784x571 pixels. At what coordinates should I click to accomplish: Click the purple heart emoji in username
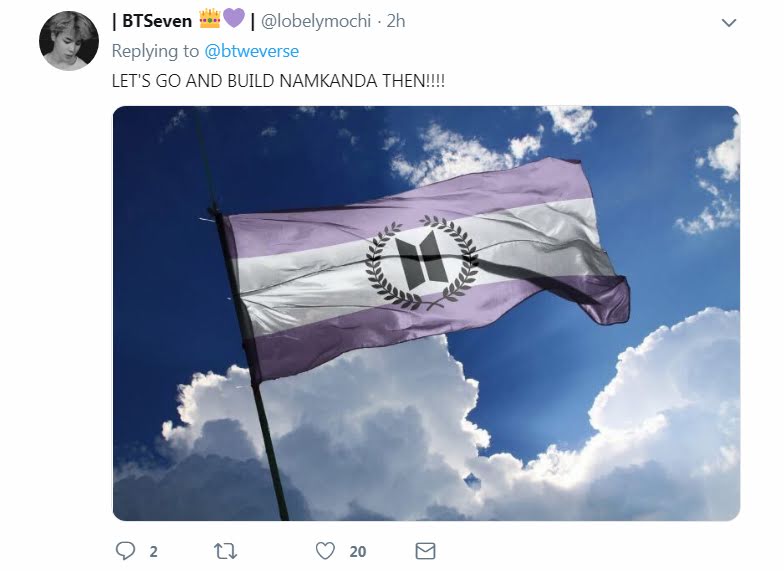234,19
